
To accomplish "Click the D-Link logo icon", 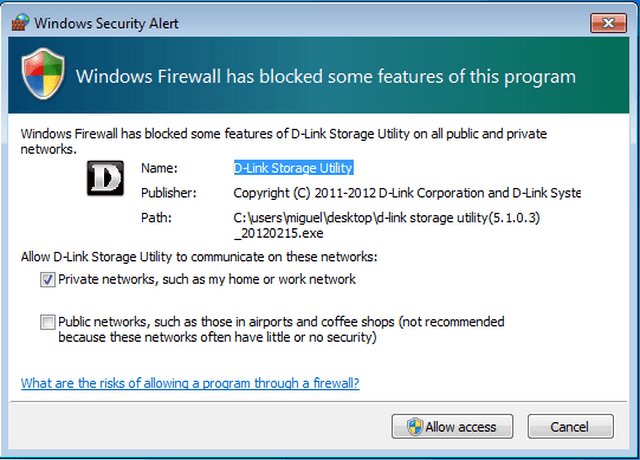I will coord(105,178).
